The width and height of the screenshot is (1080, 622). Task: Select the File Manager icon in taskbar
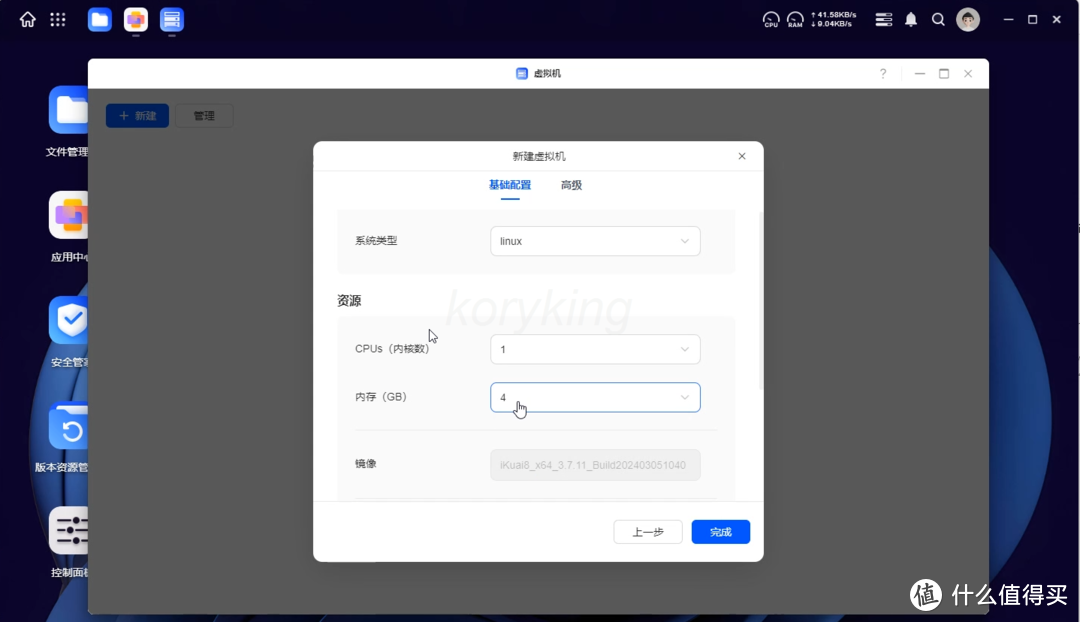(99, 19)
